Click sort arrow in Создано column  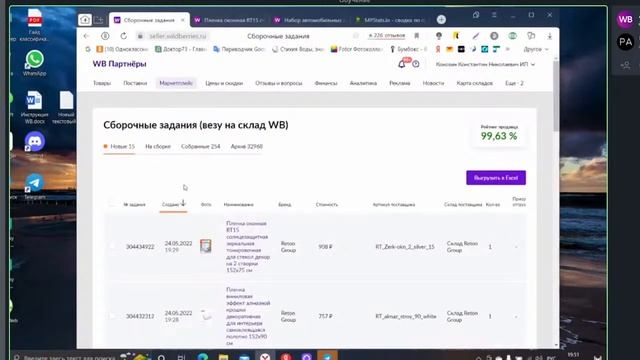point(183,203)
